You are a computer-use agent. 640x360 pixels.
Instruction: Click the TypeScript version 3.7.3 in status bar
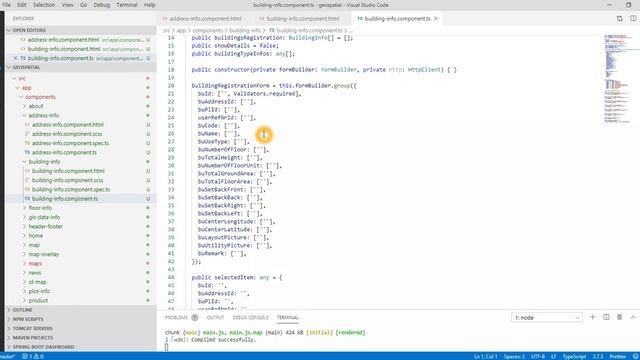tap(598, 356)
